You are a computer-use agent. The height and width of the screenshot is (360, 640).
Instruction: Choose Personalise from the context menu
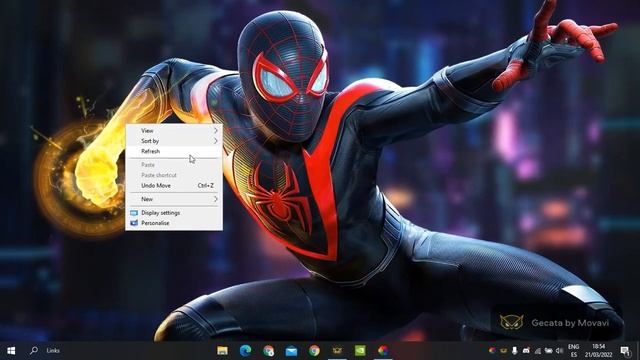[x=174, y=223]
